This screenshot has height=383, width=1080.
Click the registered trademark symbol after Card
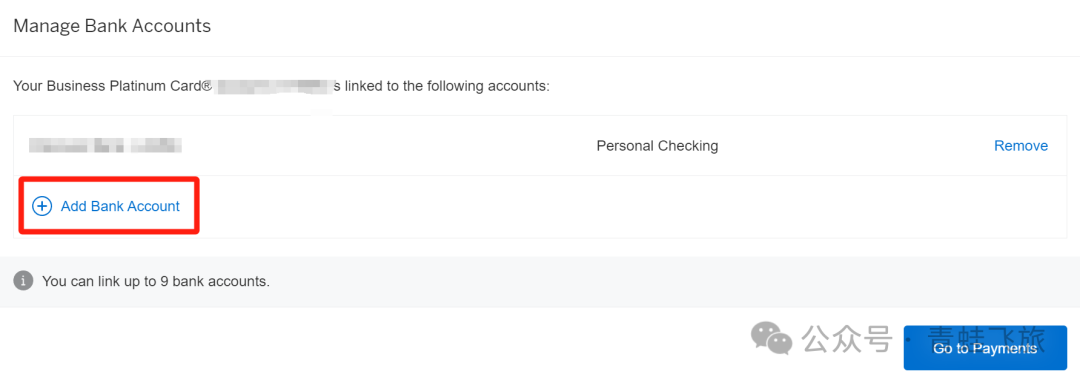coord(205,85)
